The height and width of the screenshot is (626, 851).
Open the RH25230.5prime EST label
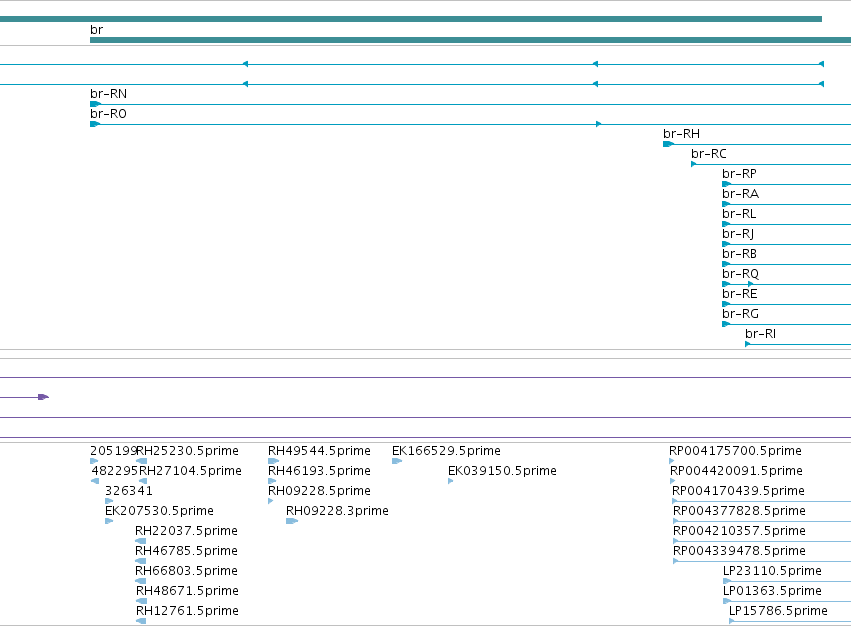[187, 451]
